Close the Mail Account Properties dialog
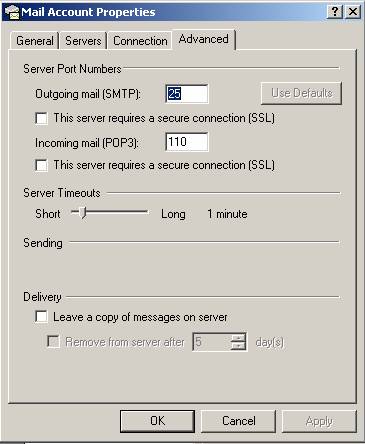The image size is (365, 444). pyautogui.click(x=353, y=12)
